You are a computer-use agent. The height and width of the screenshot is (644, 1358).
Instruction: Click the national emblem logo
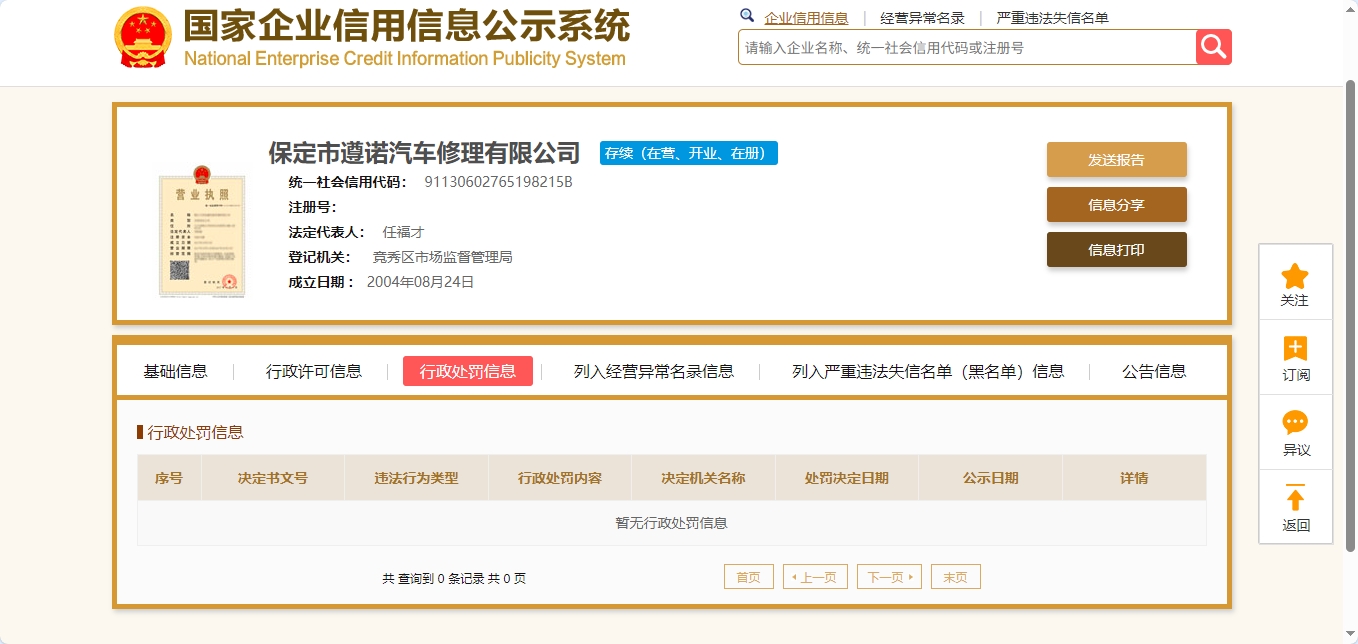[x=144, y=37]
